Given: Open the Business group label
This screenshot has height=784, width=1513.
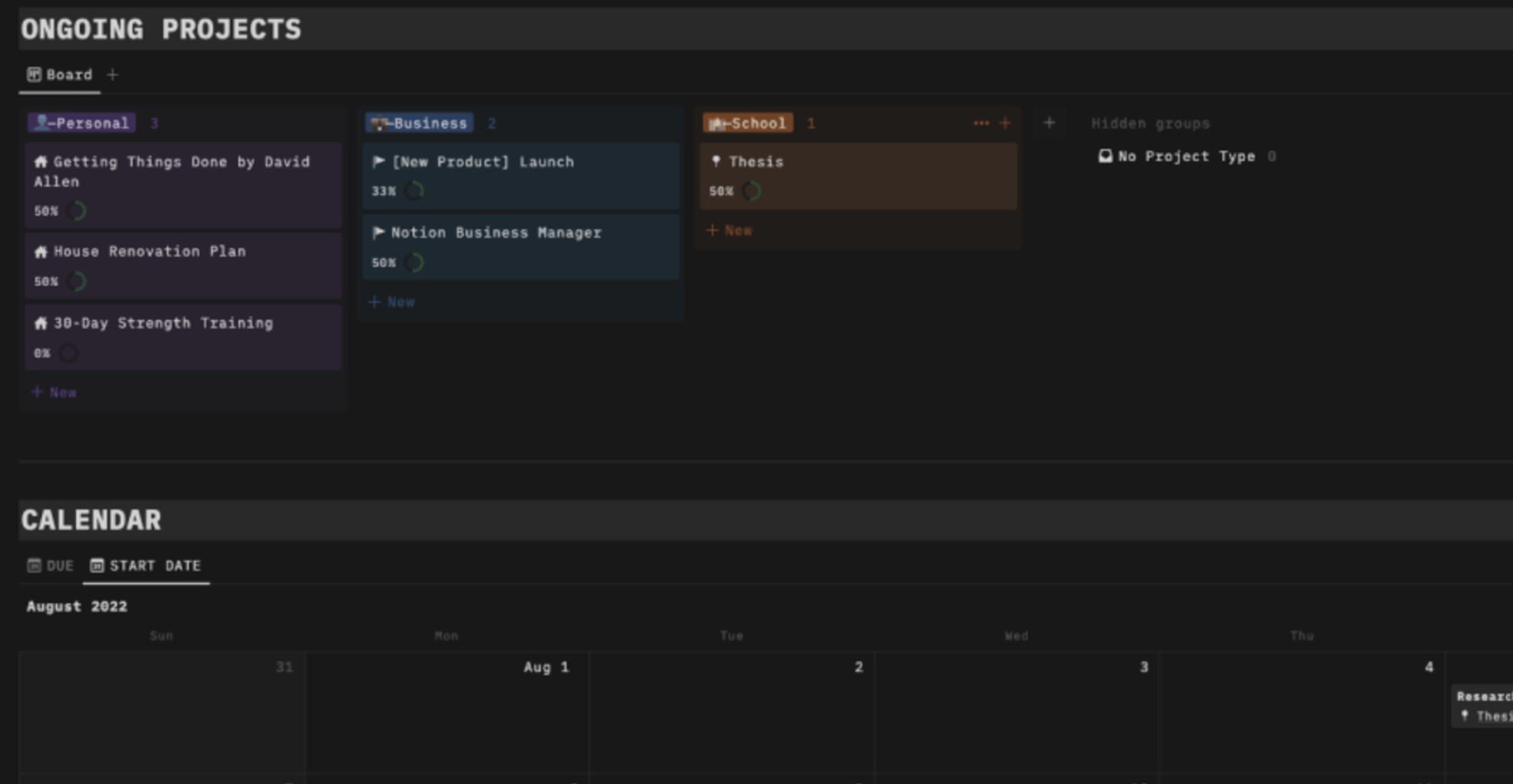Looking at the screenshot, I should 420,124.
